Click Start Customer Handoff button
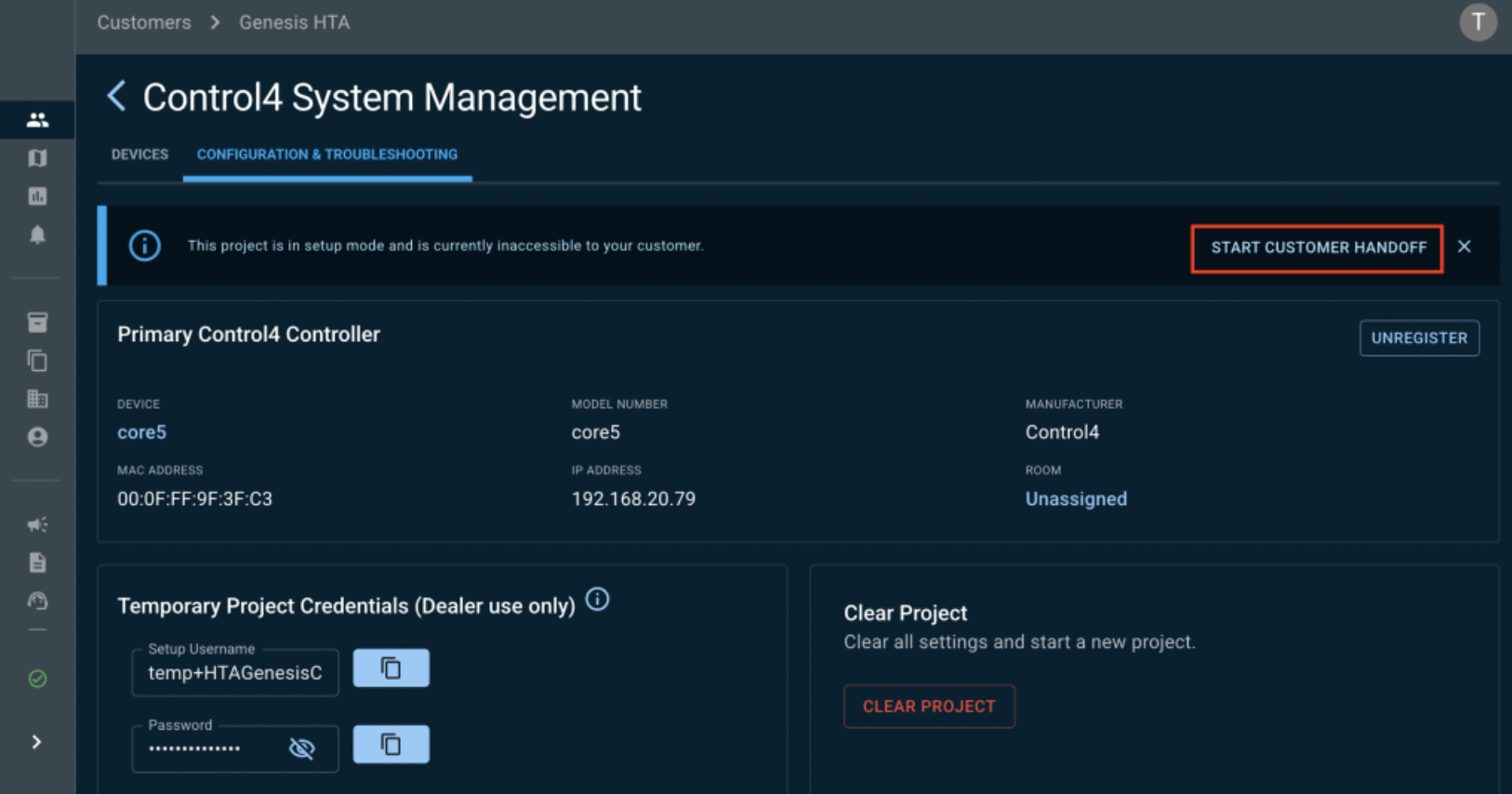Viewport: 1512px width, 794px height. point(1318,248)
